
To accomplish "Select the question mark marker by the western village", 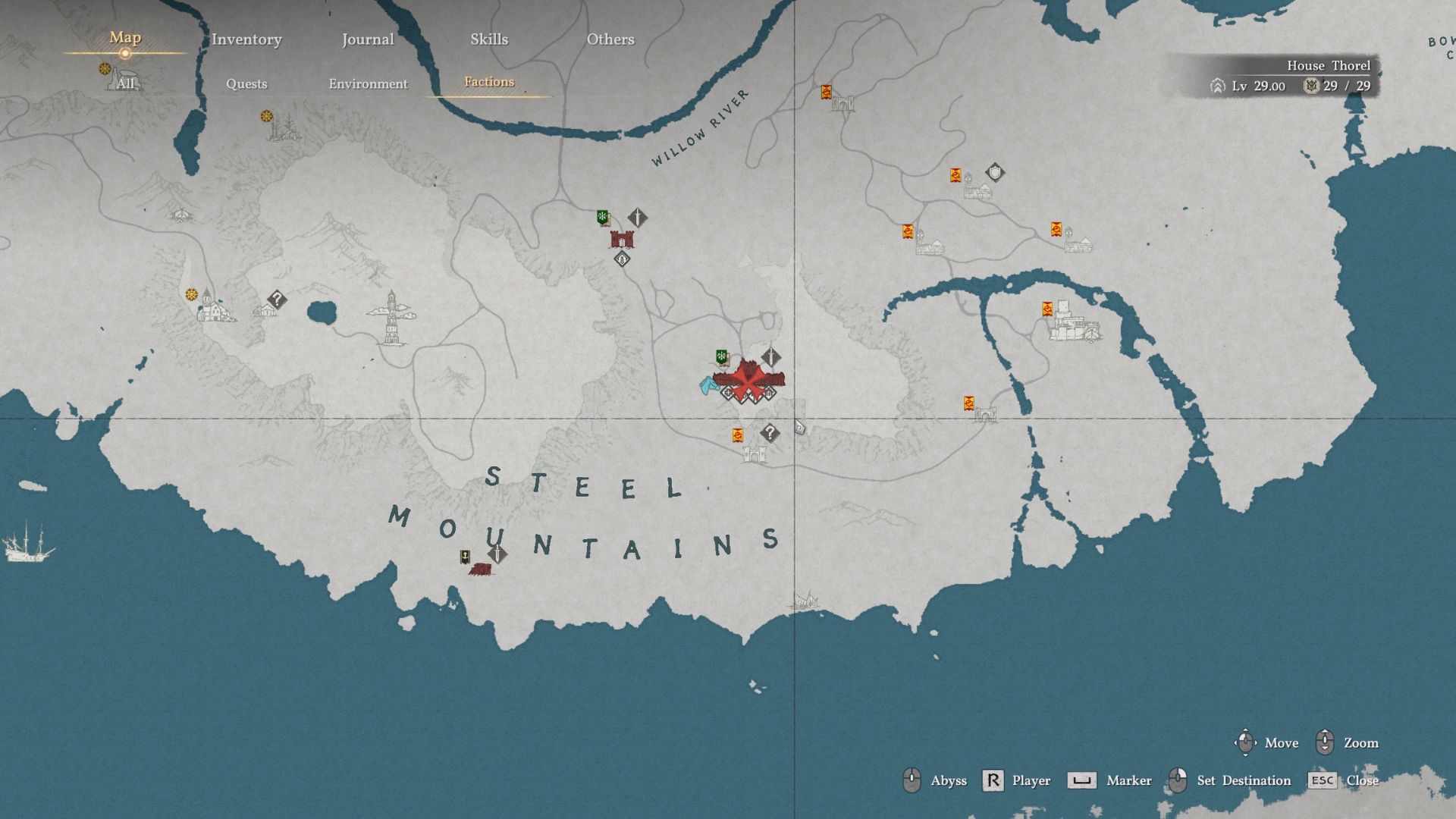I will coord(277,300).
